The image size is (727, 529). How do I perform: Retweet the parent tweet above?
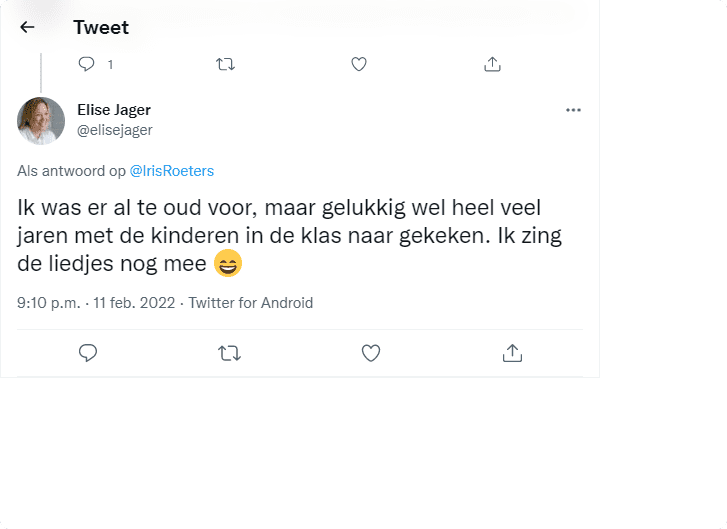coord(226,64)
